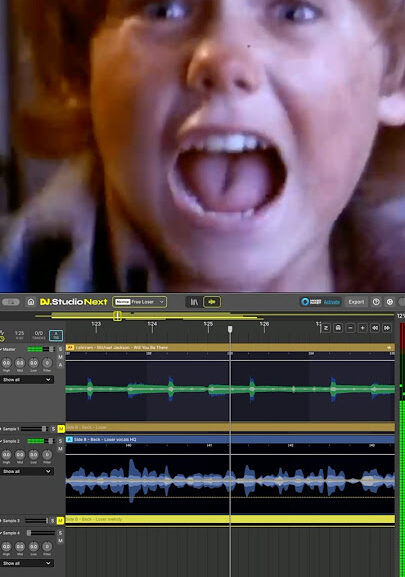The width and height of the screenshot is (405, 577).
Task: Unmute Sample 1 with yellow M button
Action: point(61,429)
